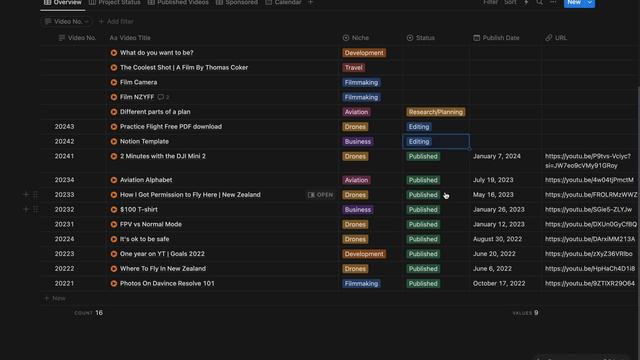This screenshot has height=360, width=640.
Task: Click the Filter button in toolbar
Action: (491, 2)
